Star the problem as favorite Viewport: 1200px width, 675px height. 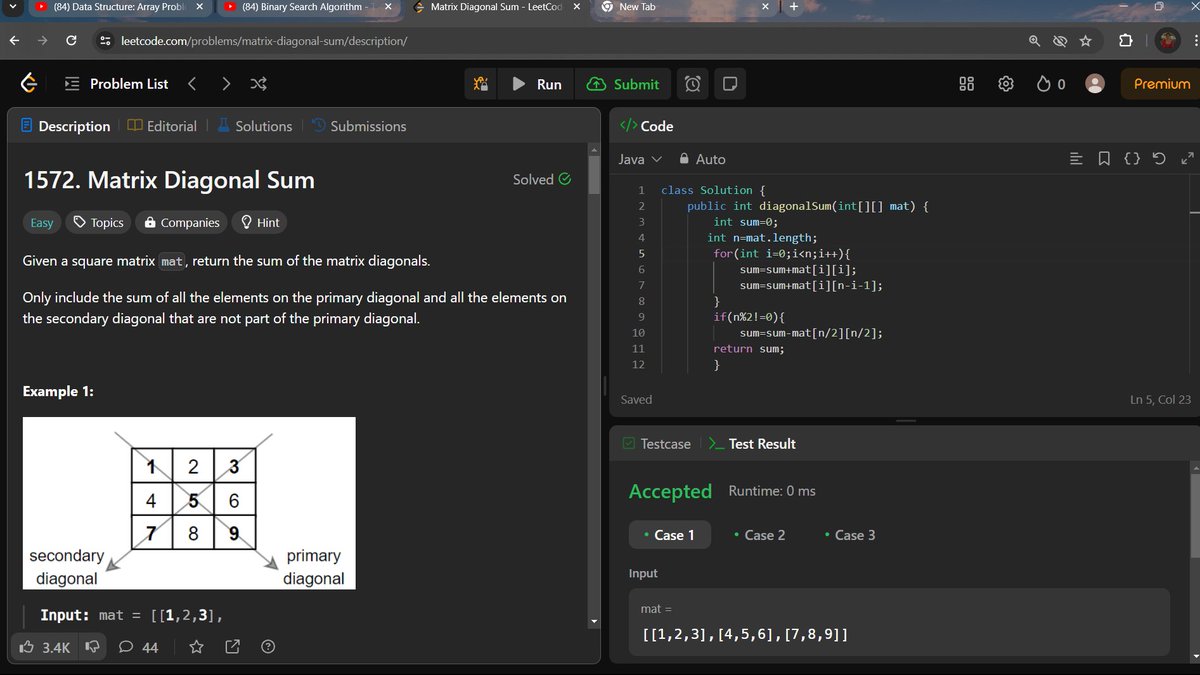197,648
